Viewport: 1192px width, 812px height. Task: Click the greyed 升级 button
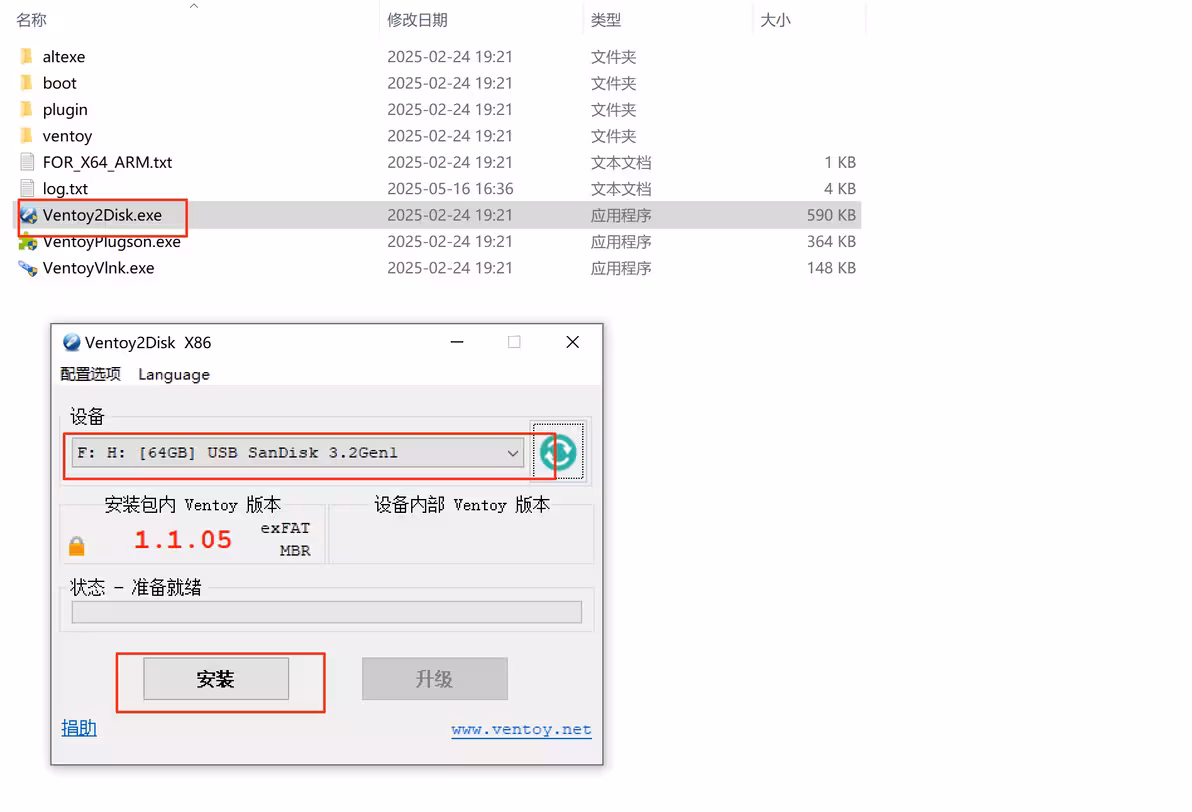point(435,679)
